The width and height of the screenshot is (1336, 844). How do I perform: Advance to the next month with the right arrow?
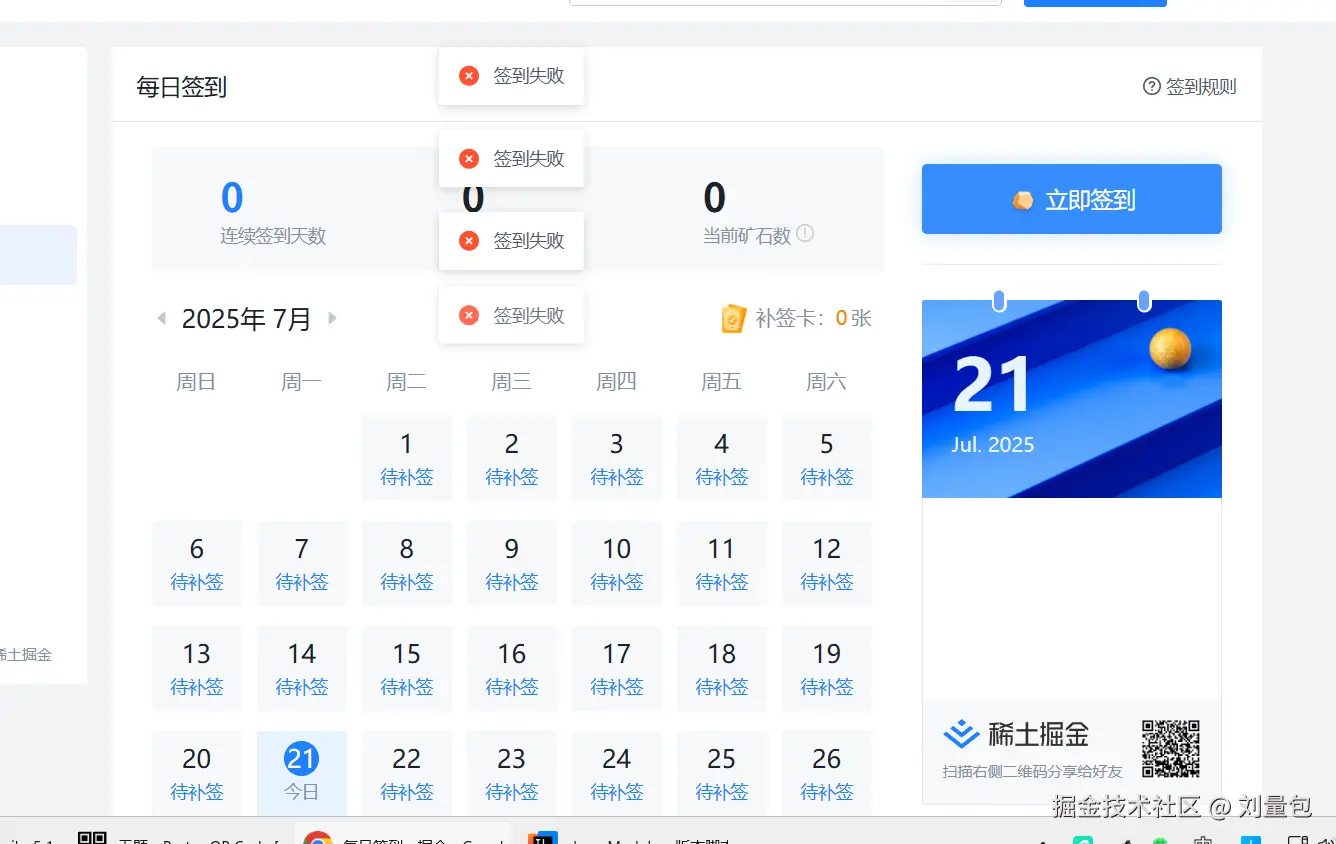click(333, 318)
